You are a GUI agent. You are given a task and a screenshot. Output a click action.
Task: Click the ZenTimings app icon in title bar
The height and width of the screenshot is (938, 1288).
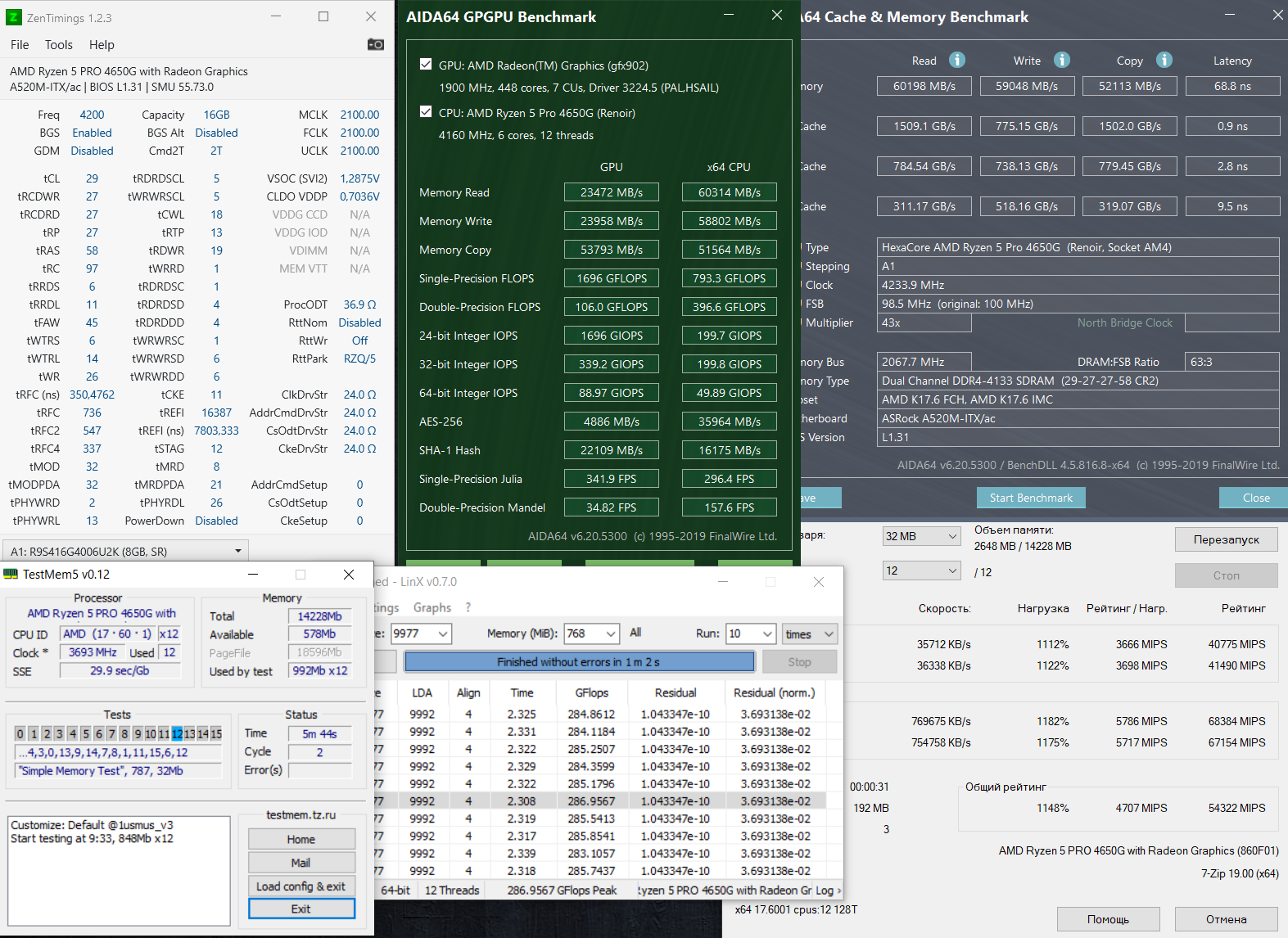14,17
